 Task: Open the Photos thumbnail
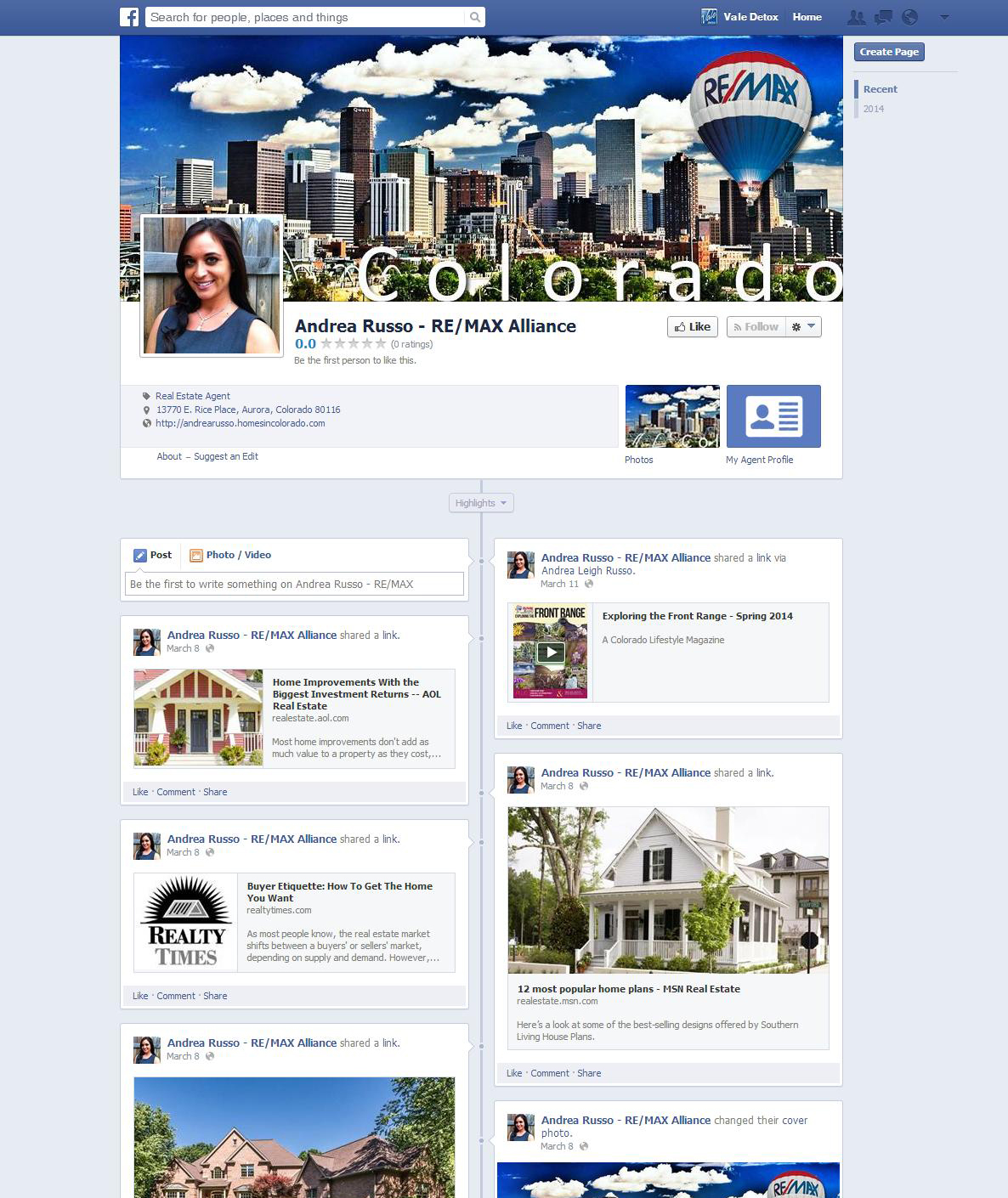(x=672, y=416)
